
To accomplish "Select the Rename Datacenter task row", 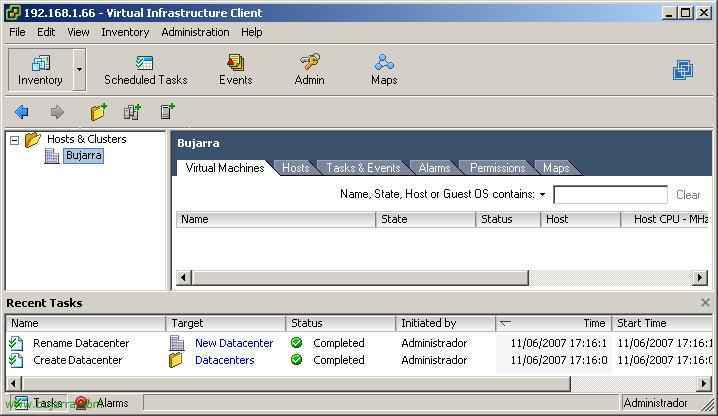I will [x=359, y=343].
